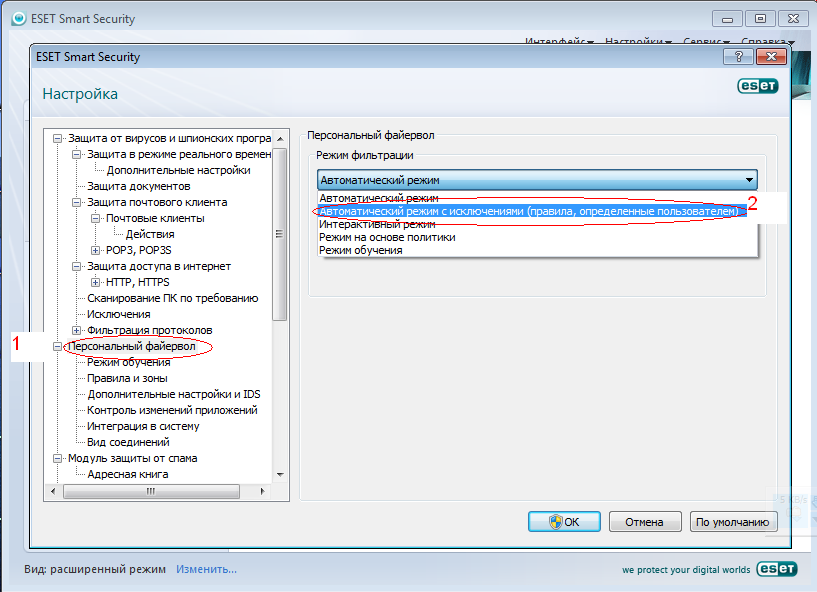Open 'Интерфейс' menu in main window
Viewport: 817px width, 592px height.
[x=559, y=41]
